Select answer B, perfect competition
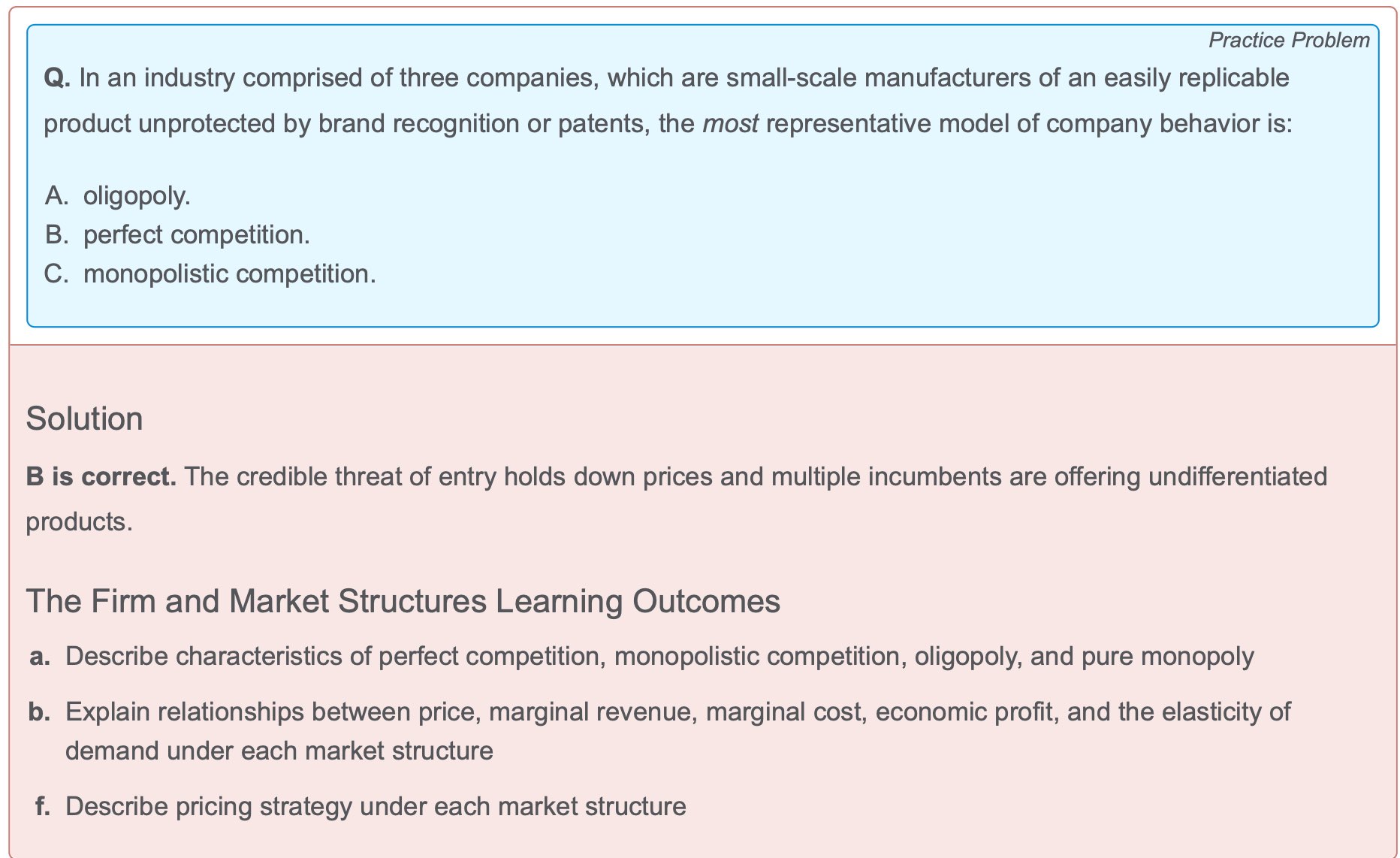The width and height of the screenshot is (1400, 858). pos(195,234)
